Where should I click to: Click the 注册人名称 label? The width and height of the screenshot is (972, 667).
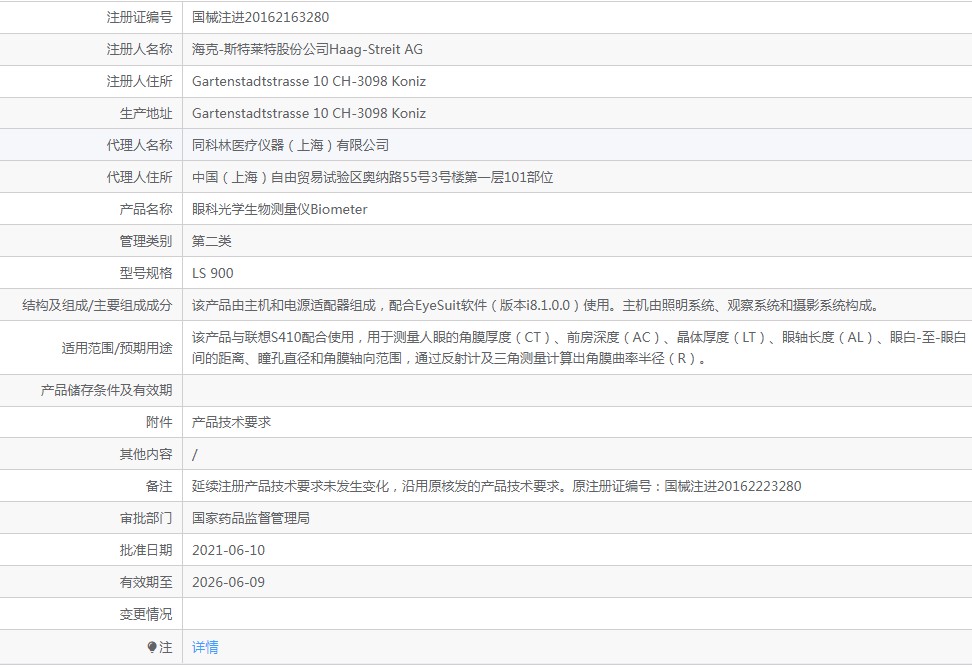tap(139, 50)
